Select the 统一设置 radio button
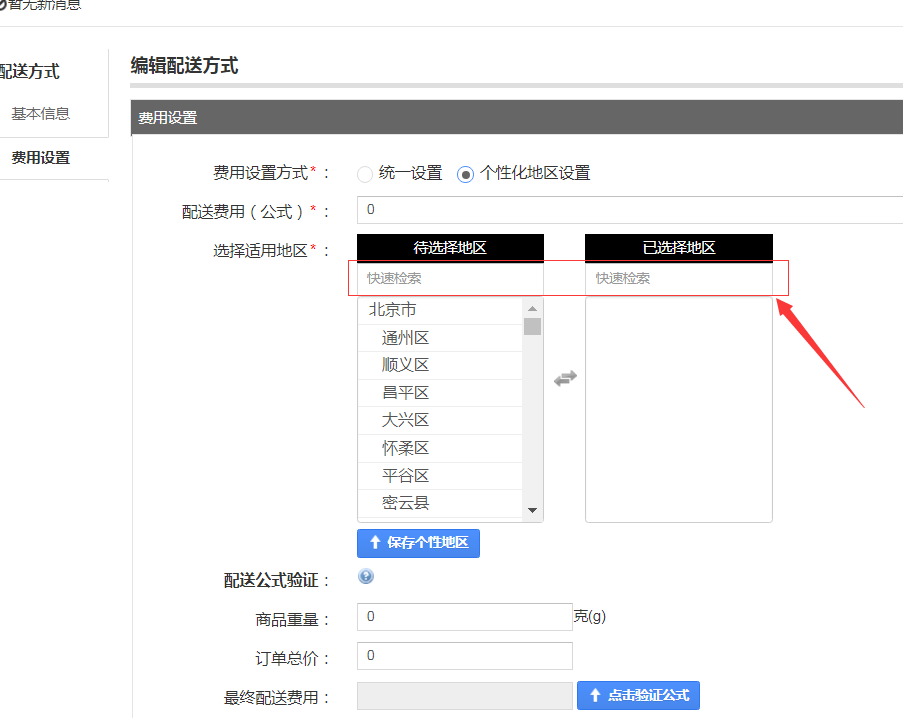Screen dimensions: 903x718 (x=365, y=174)
